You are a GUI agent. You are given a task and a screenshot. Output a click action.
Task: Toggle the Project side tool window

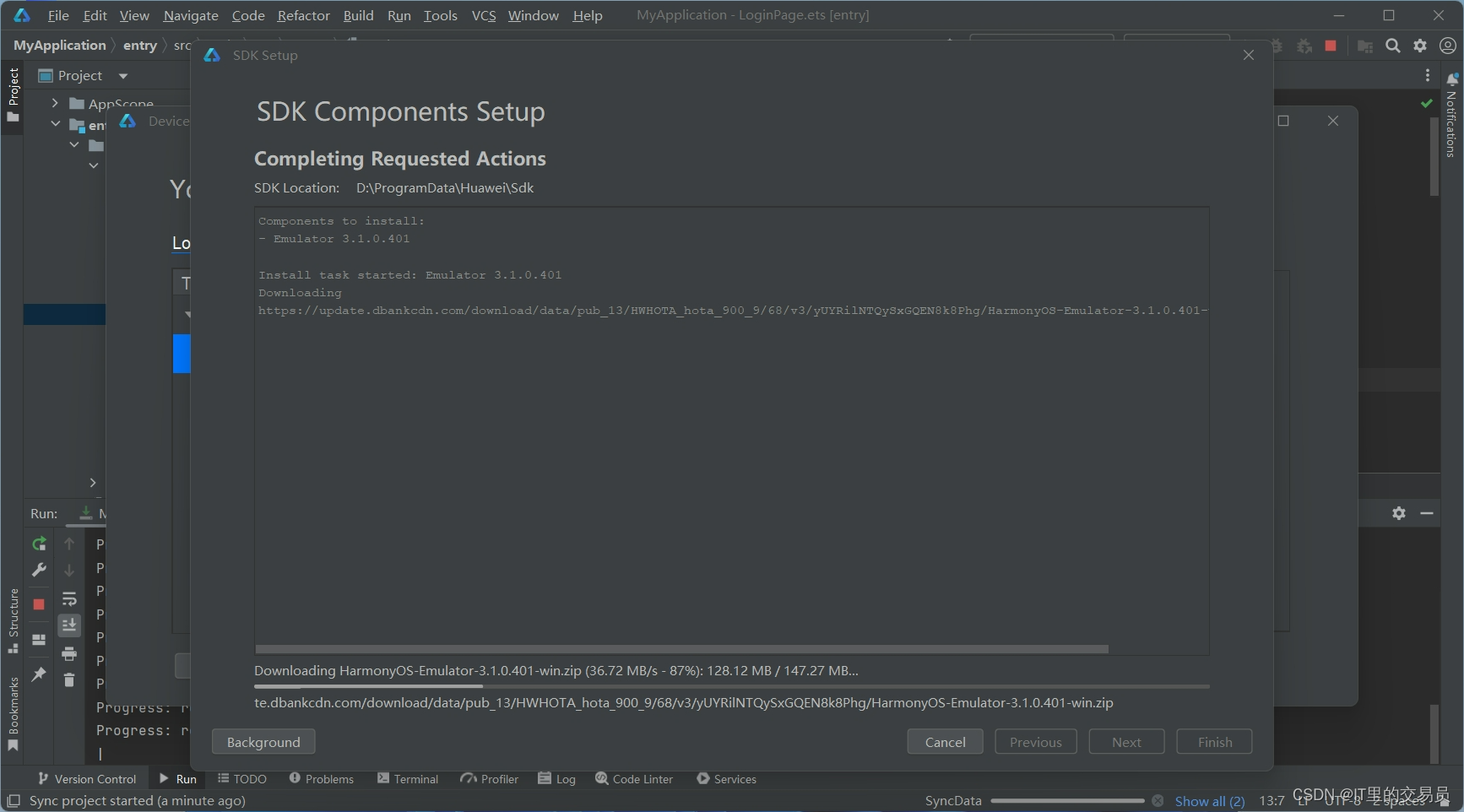pyautogui.click(x=13, y=95)
